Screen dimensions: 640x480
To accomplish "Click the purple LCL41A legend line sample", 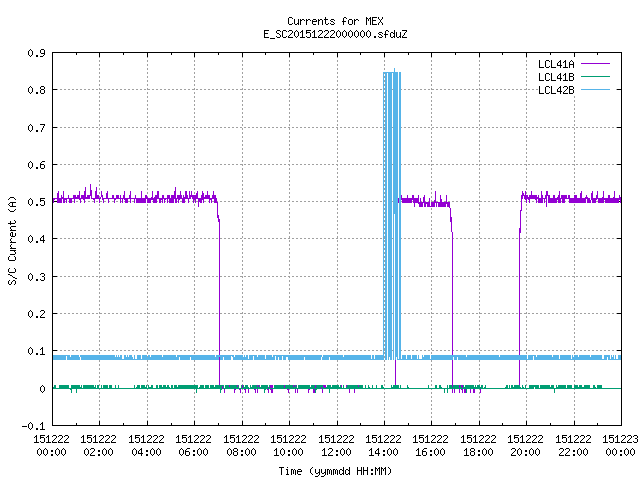I will 595,64.
